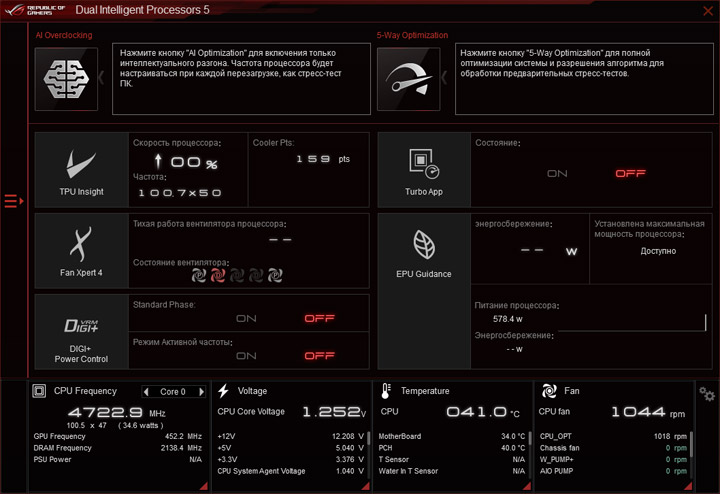
Task: Click the Water In T Sensor row
Action: (452, 471)
